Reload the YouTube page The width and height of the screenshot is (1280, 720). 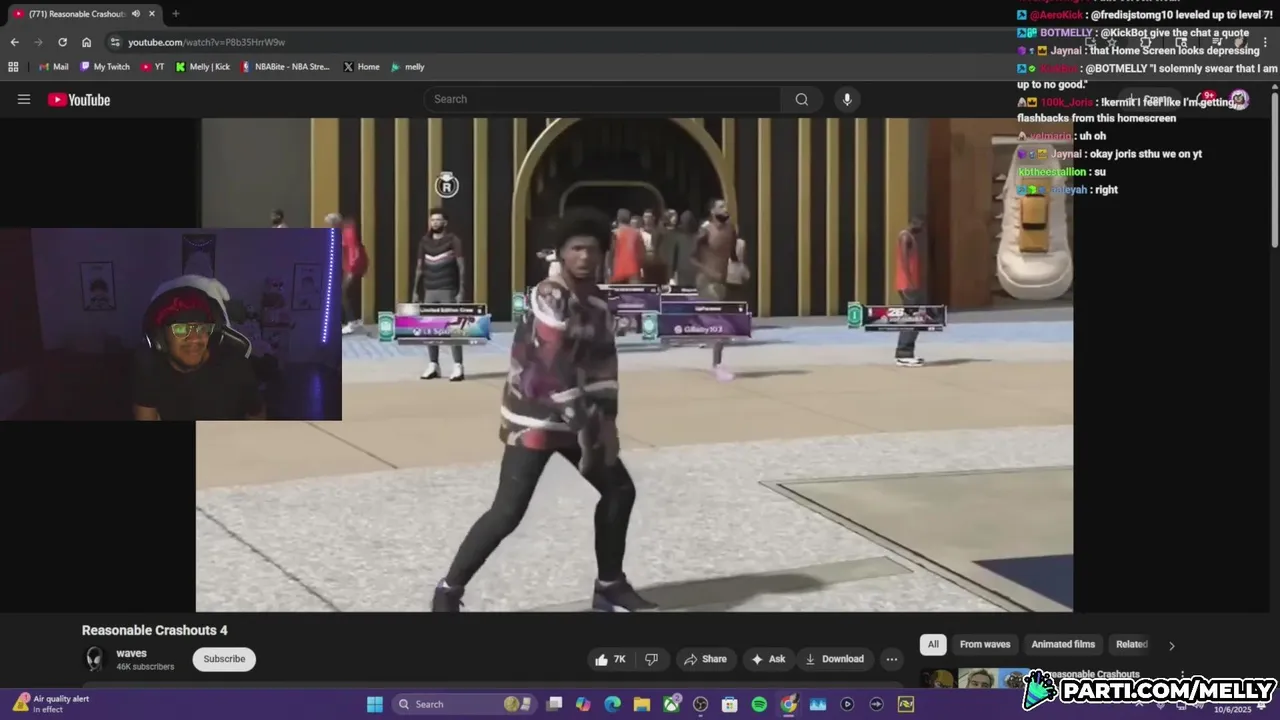pos(62,42)
